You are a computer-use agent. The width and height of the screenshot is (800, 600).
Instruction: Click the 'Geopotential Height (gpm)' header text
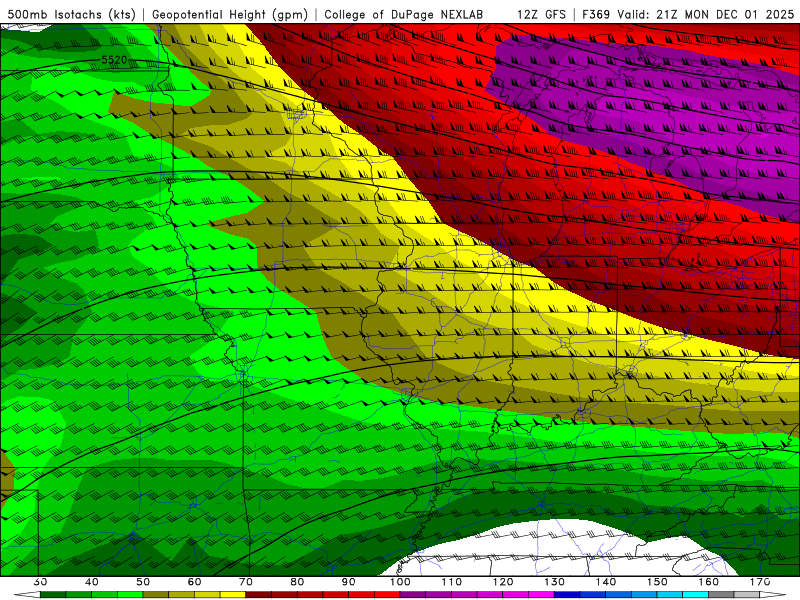coord(230,14)
